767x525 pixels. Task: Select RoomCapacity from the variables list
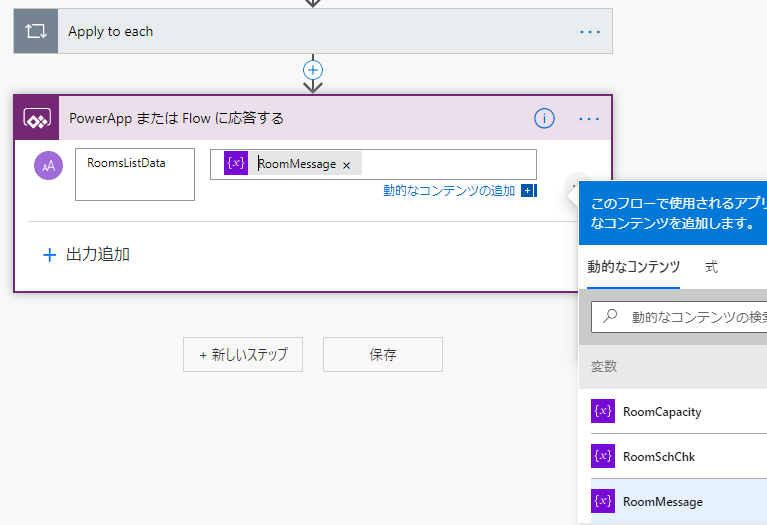tap(679, 411)
